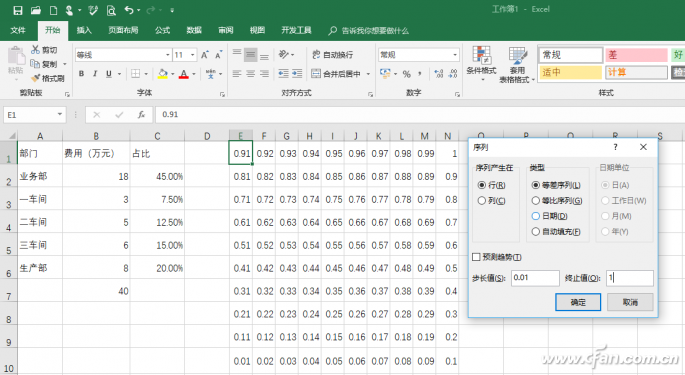
Task: Click the center text horizontally icon
Action: tap(250, 74)
